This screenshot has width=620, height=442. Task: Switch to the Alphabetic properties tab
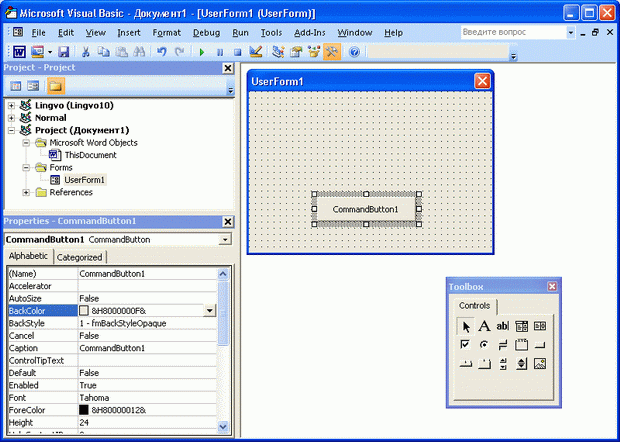(x=28, y=256)
